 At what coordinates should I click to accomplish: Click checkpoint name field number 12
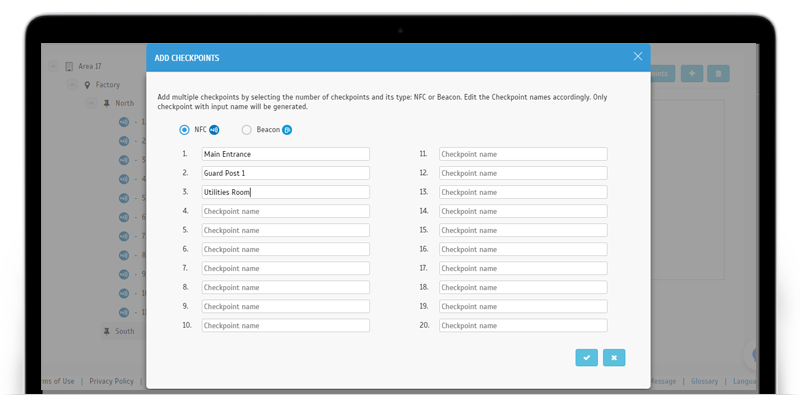pyautogui.click(x=523, y=173)
